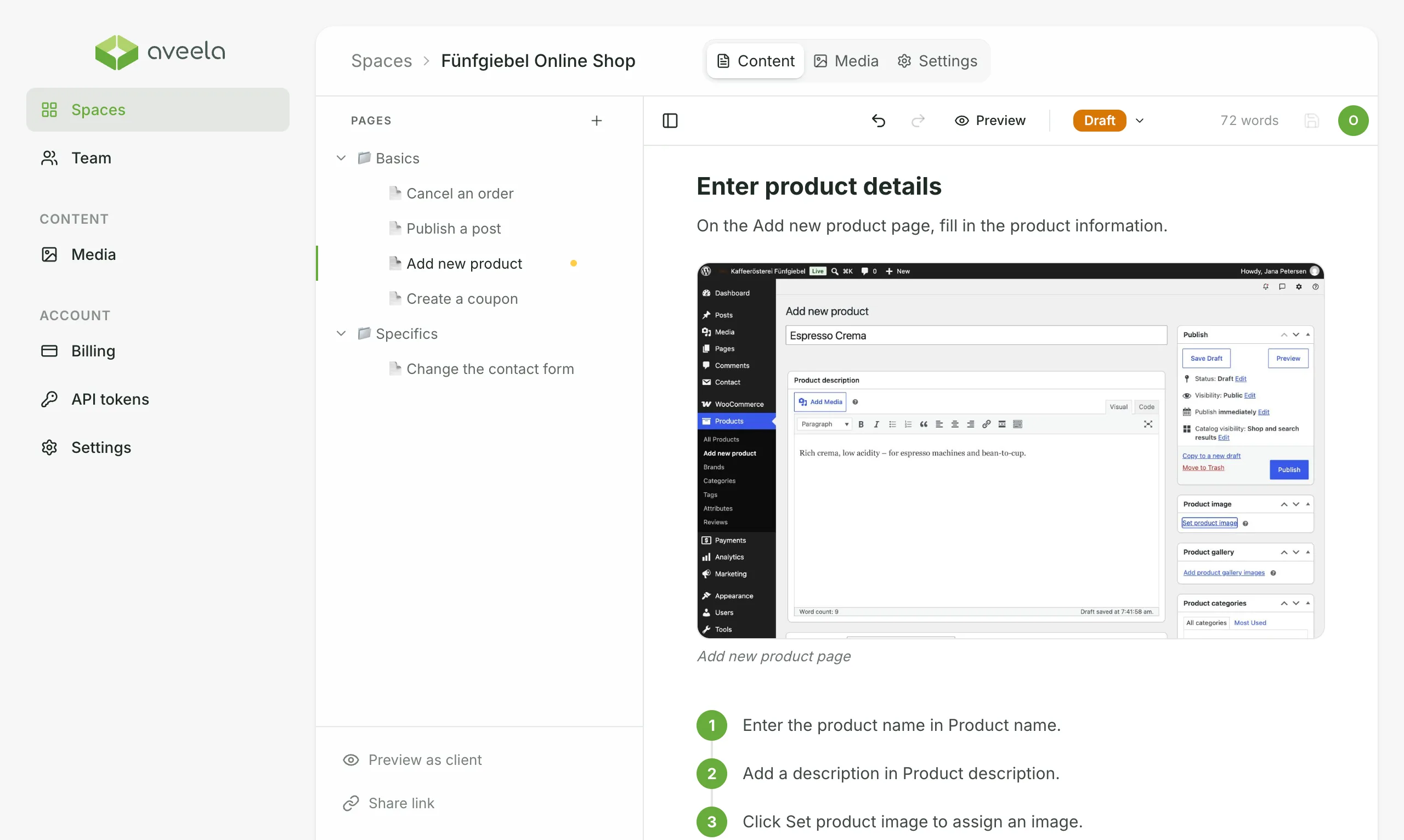Undo the last edit
This screenshot has height=840, width=1404.
click(x=878, y=121)
